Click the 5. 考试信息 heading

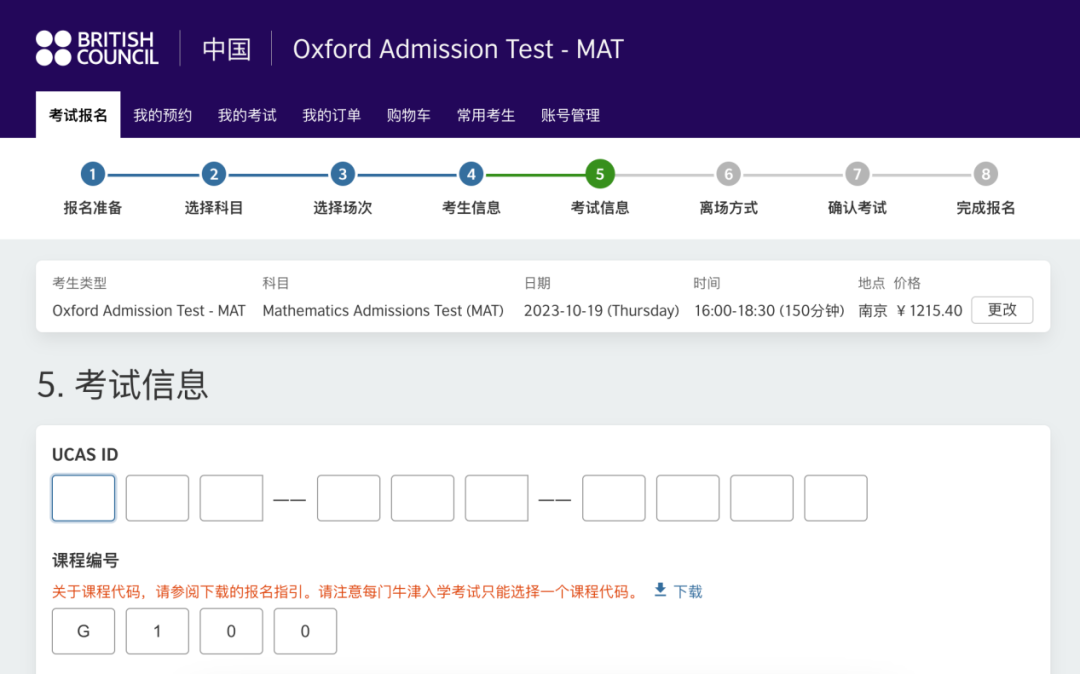click(123, 384)
